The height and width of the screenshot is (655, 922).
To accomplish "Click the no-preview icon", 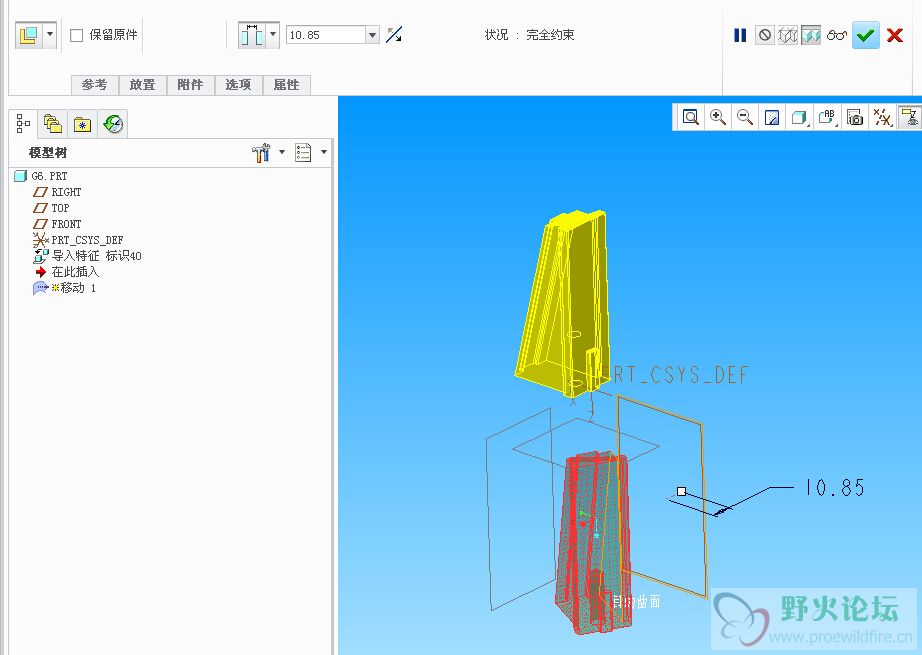I will coord(764,35).
